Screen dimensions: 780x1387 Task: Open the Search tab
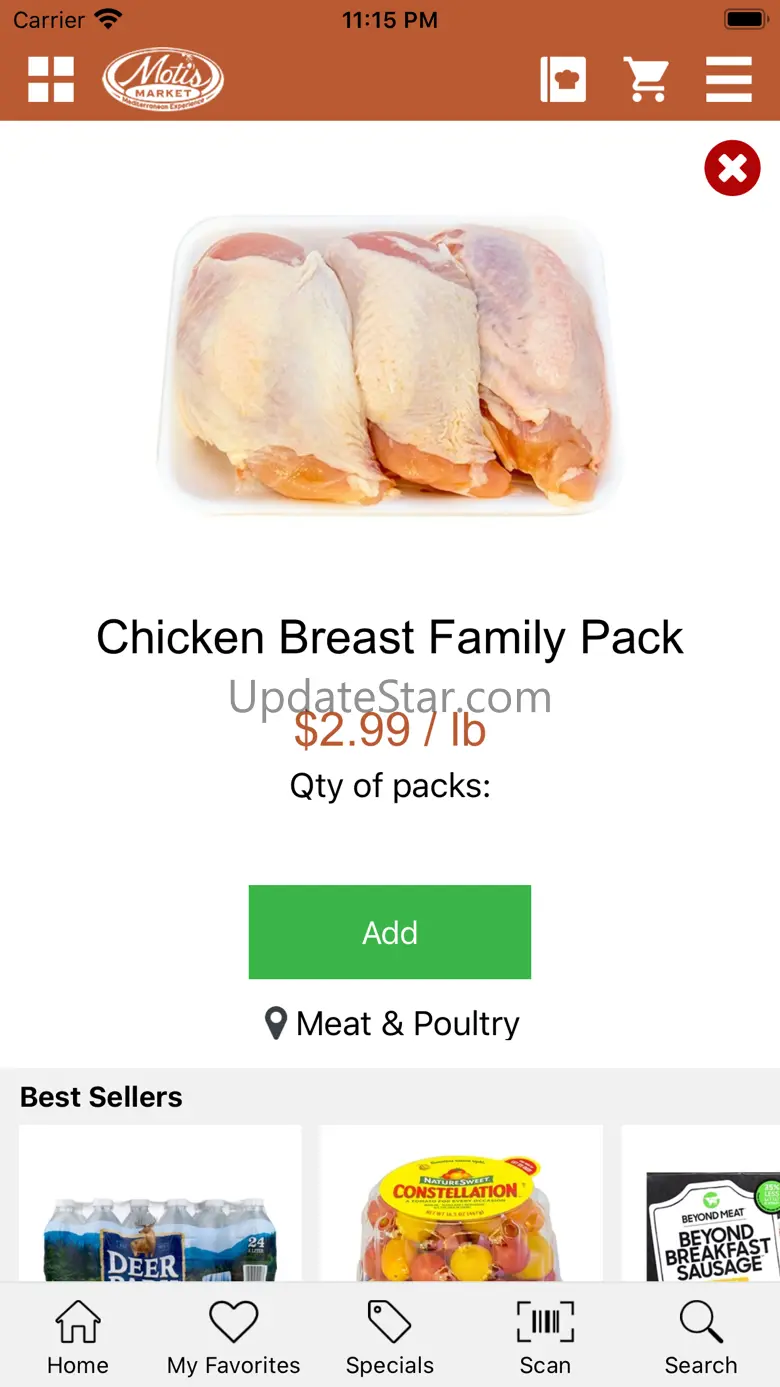pos(700,1338)
